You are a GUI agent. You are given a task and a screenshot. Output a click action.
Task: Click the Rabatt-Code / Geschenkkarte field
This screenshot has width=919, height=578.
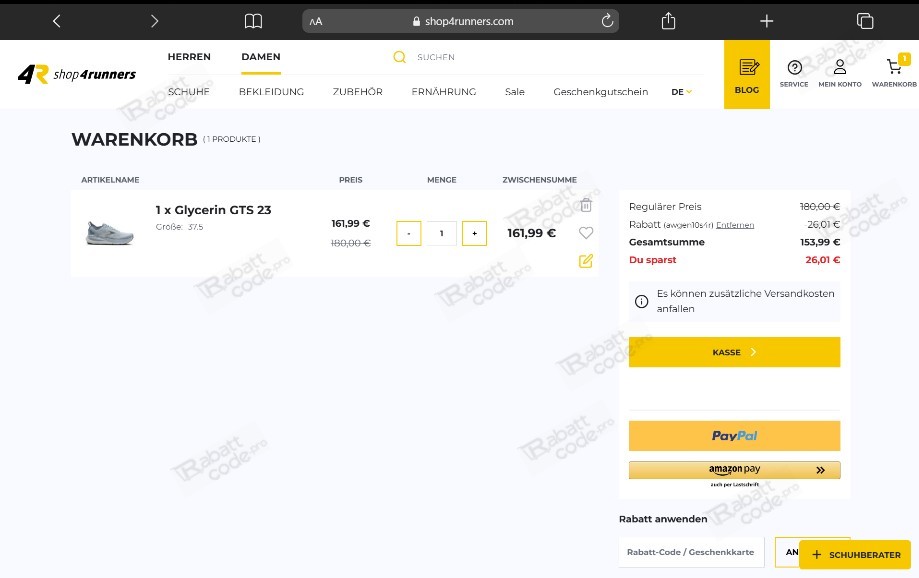coord(692,552)
